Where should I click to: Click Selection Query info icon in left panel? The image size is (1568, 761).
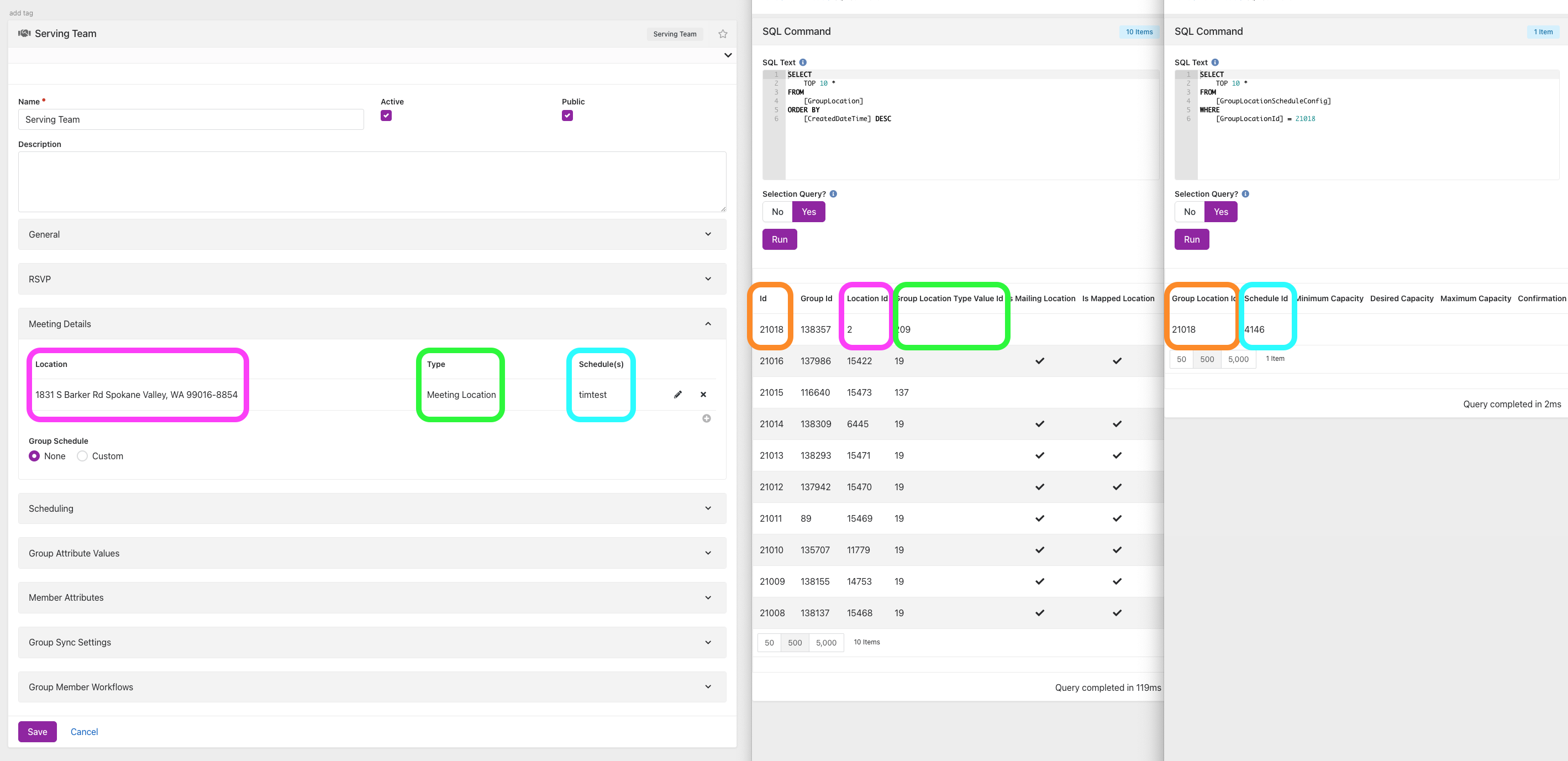point(833,193)
